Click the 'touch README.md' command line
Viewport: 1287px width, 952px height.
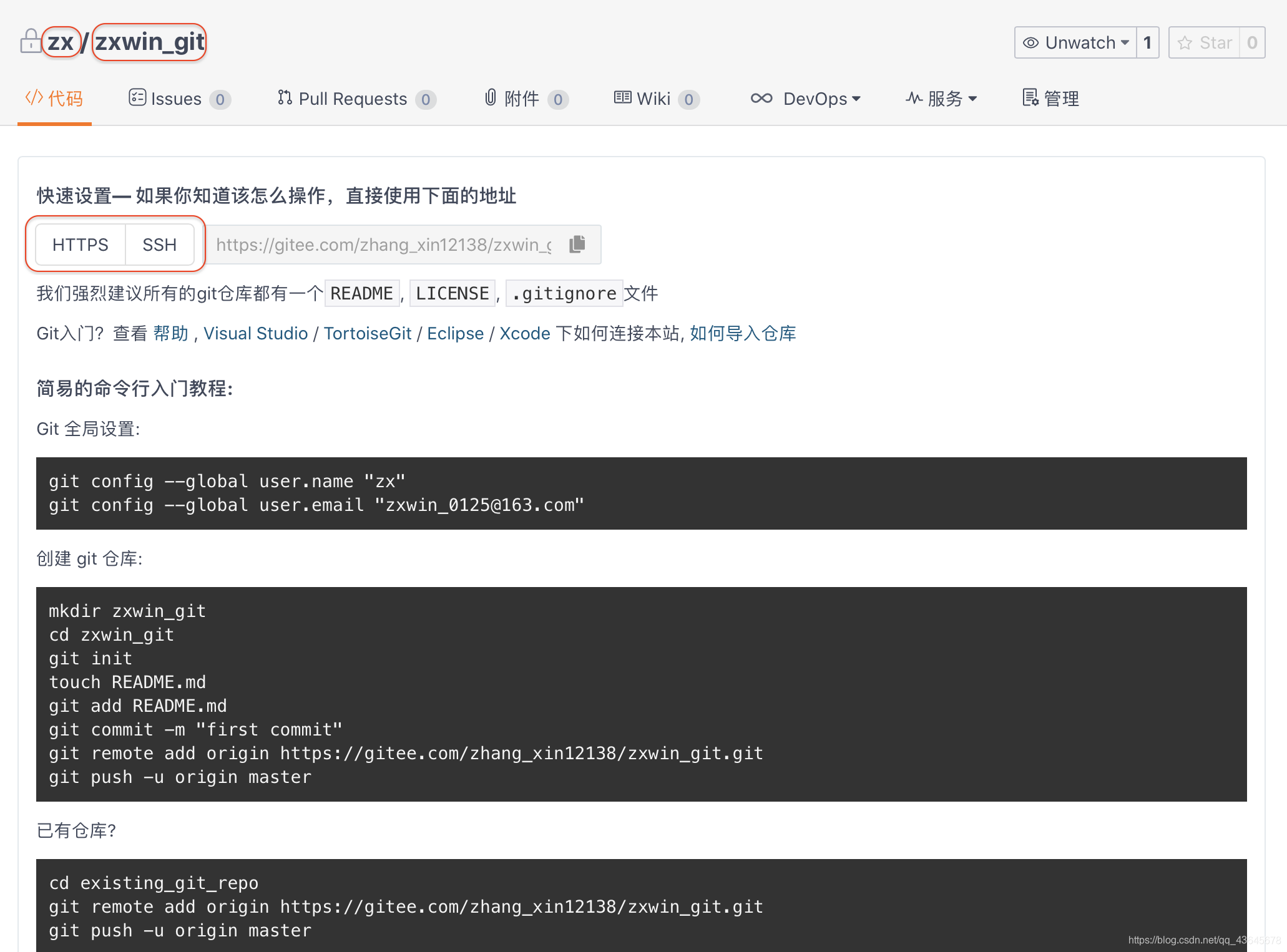pyautogui.click(x=127, y=682)
